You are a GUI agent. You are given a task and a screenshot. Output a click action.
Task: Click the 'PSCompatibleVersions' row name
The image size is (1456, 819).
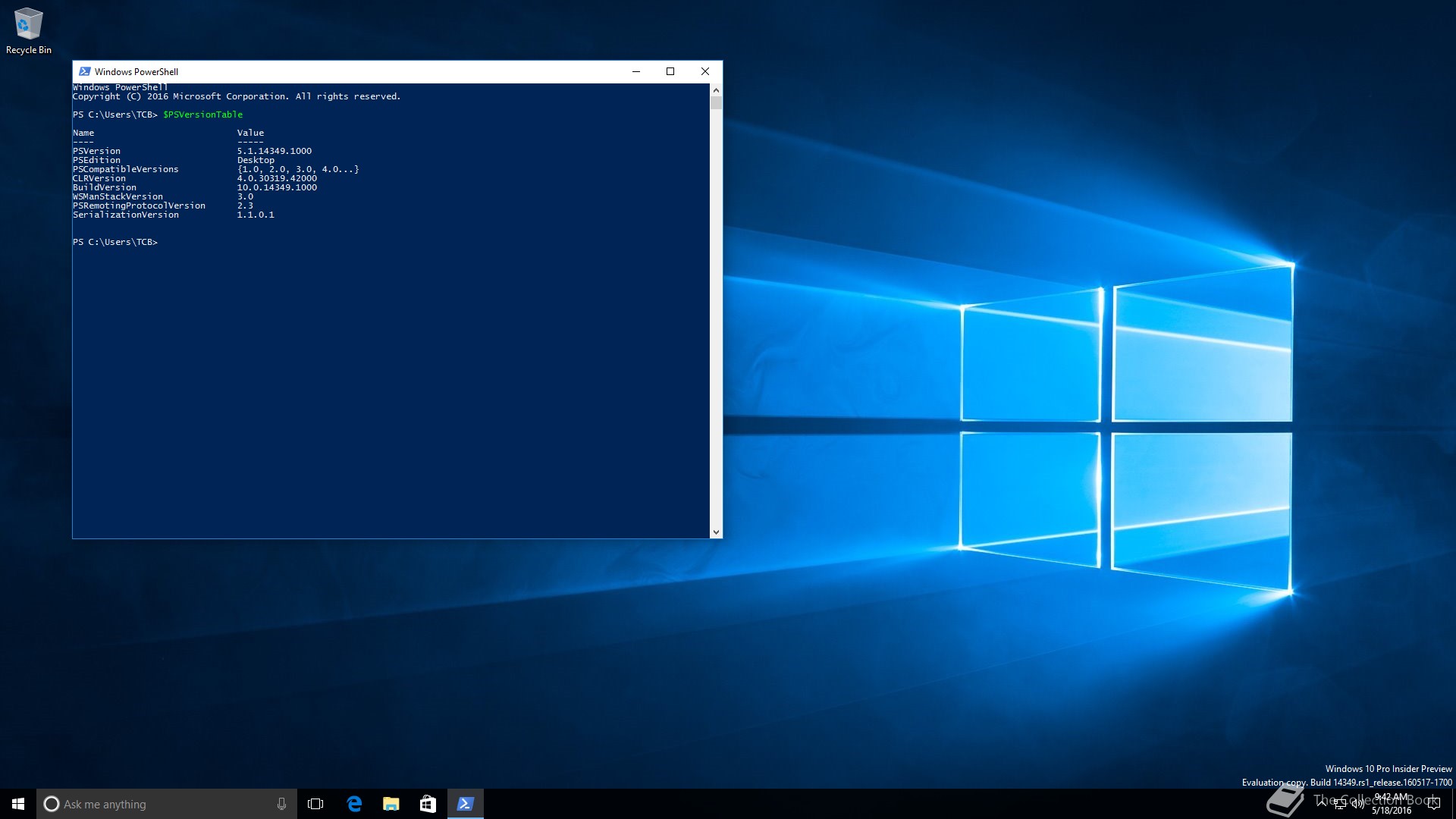pos(126,169)
